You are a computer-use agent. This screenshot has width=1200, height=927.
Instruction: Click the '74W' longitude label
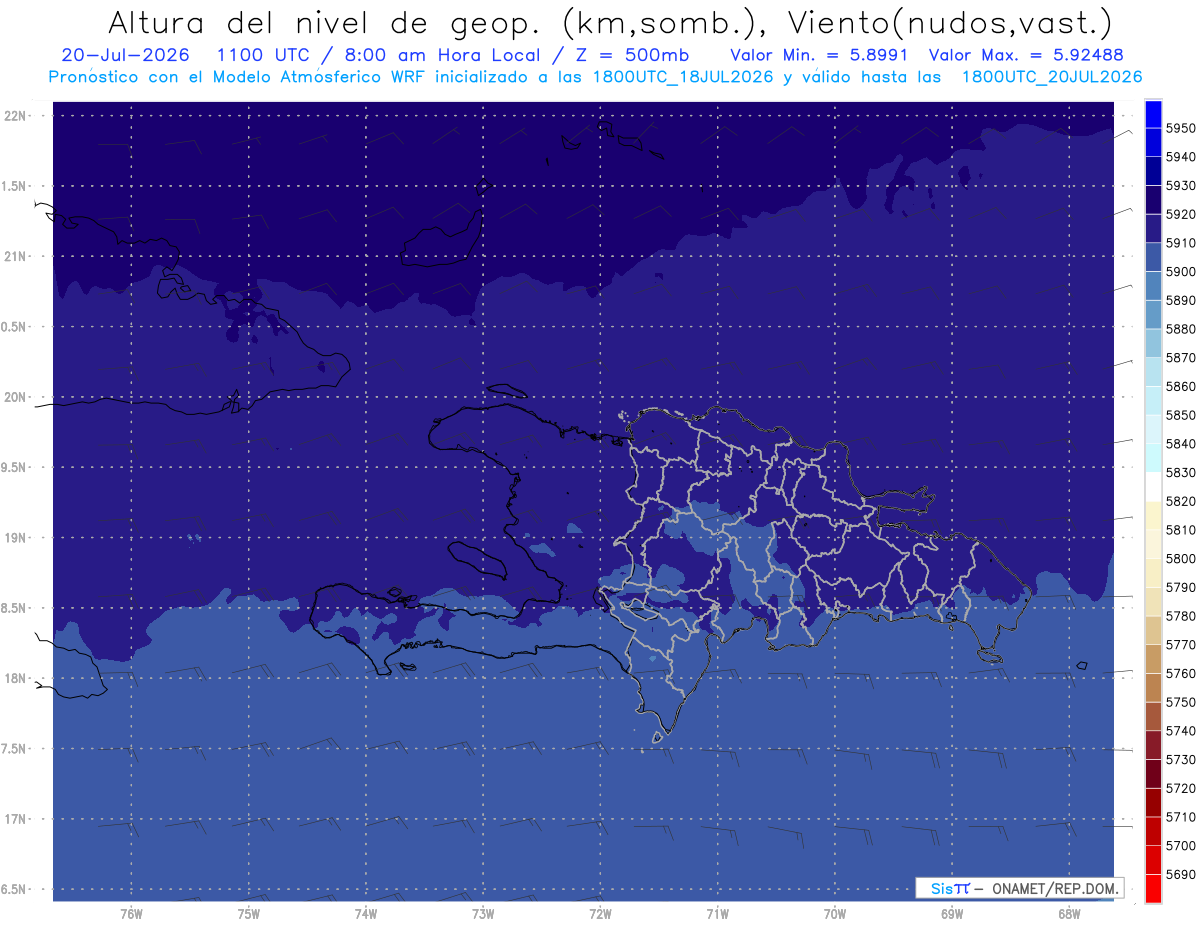[x=366, y=914]
